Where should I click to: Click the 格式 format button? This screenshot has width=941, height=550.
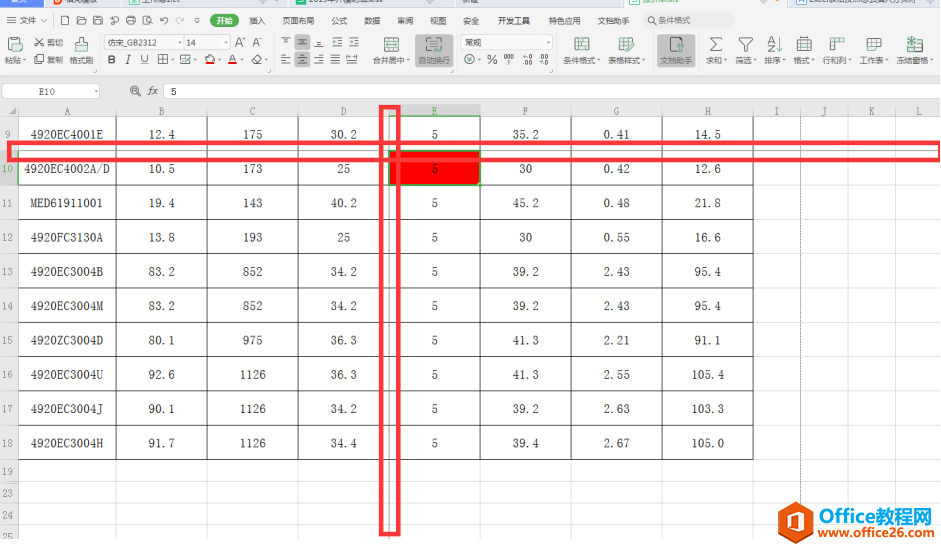pos(804,50)
